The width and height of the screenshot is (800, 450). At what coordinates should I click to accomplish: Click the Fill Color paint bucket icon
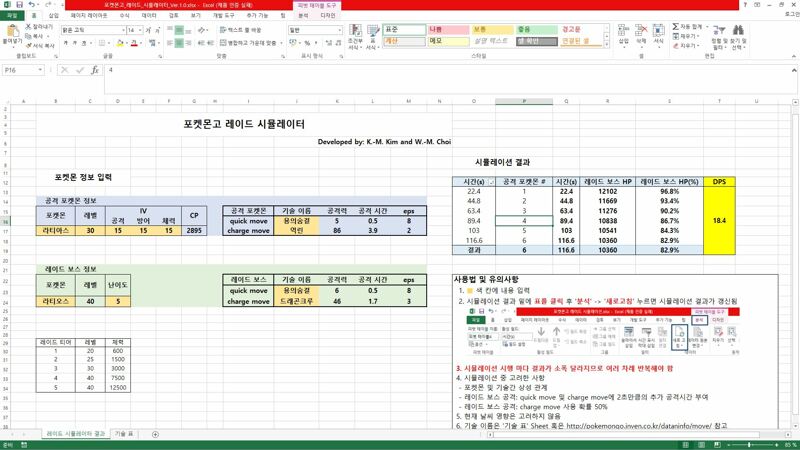(x=120, y=43)
